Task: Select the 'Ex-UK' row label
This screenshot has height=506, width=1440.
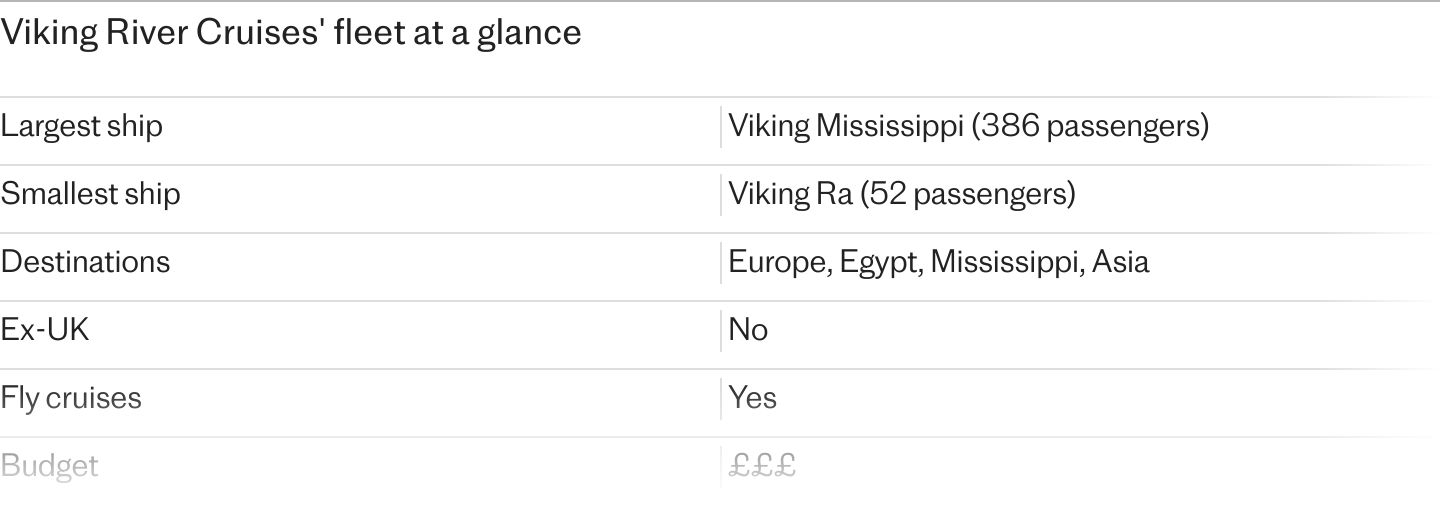Action: point(45,330)
